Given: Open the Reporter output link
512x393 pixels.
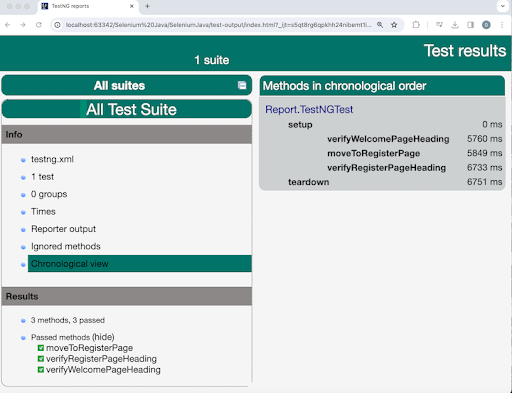Looking at the screenshot, I should 63,229.
